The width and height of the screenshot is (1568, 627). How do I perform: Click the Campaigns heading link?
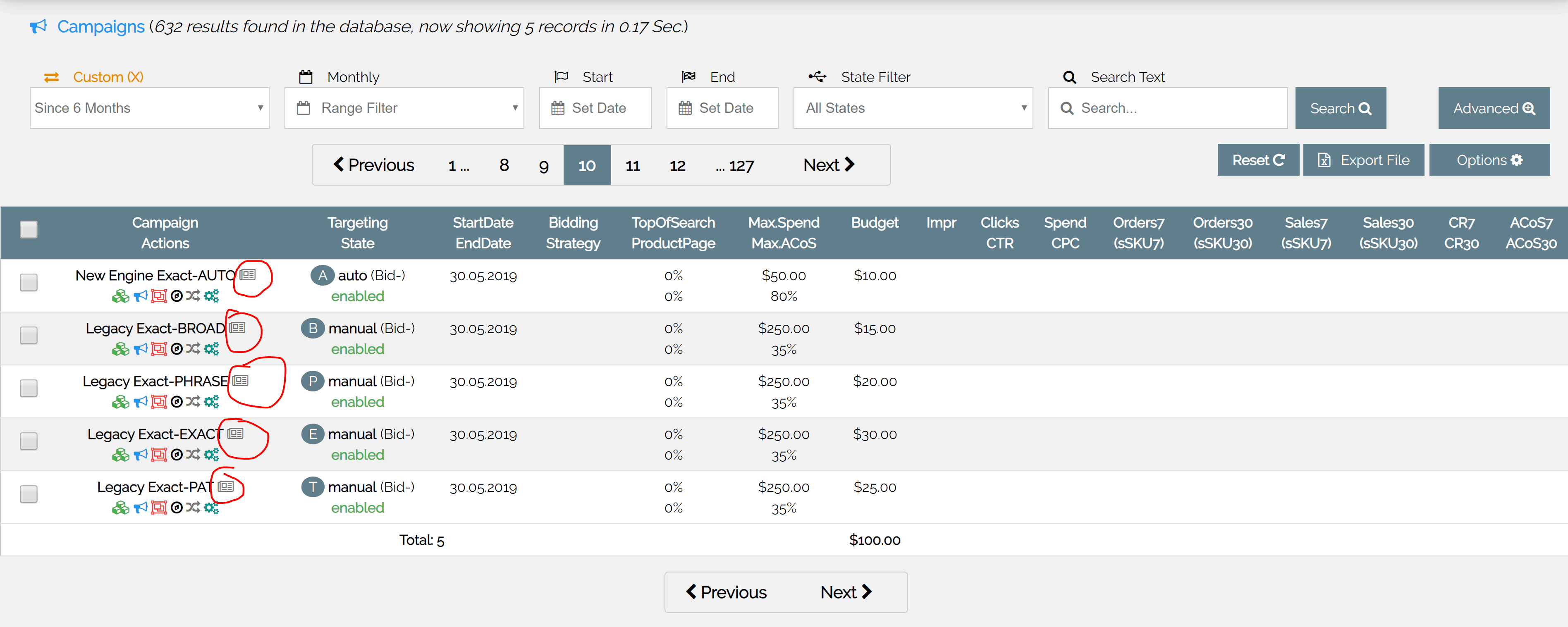pos(101,27)
